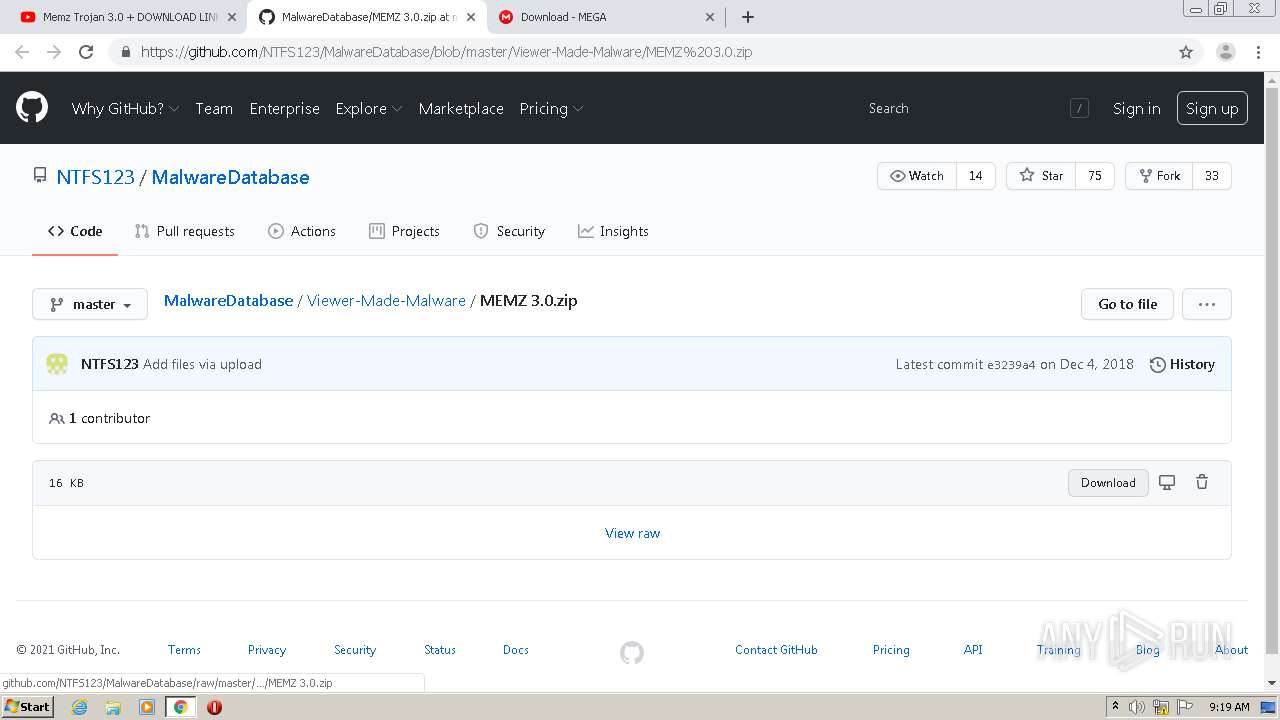Watch the repository
Viewport: 1280px width, 720px height.
[917, 176]
